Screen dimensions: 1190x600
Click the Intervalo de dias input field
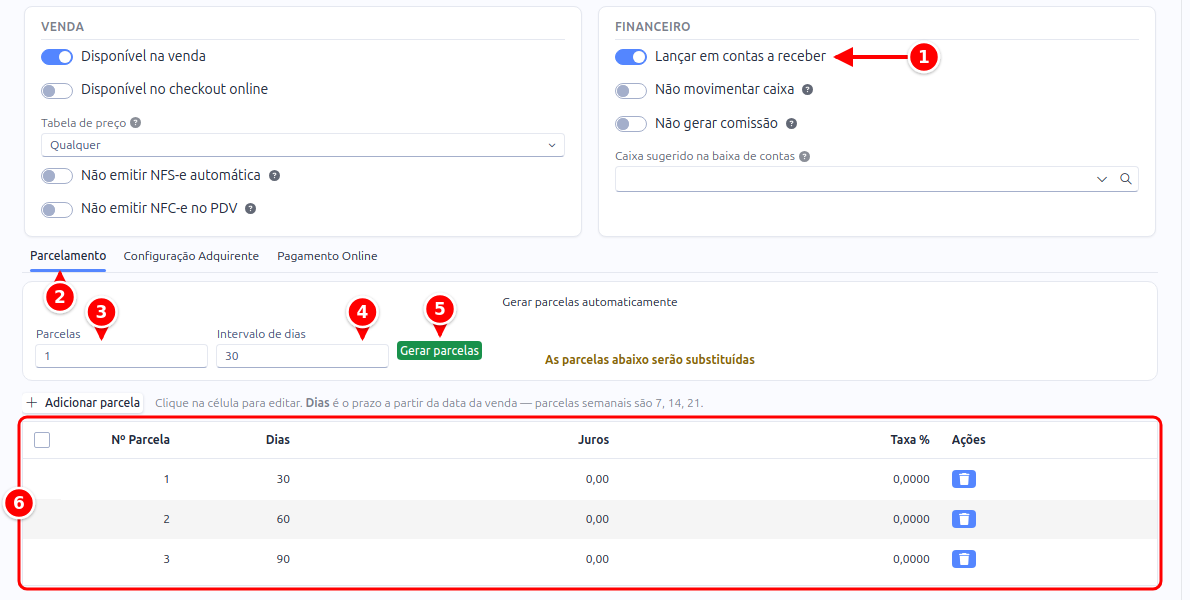[302, 356]
